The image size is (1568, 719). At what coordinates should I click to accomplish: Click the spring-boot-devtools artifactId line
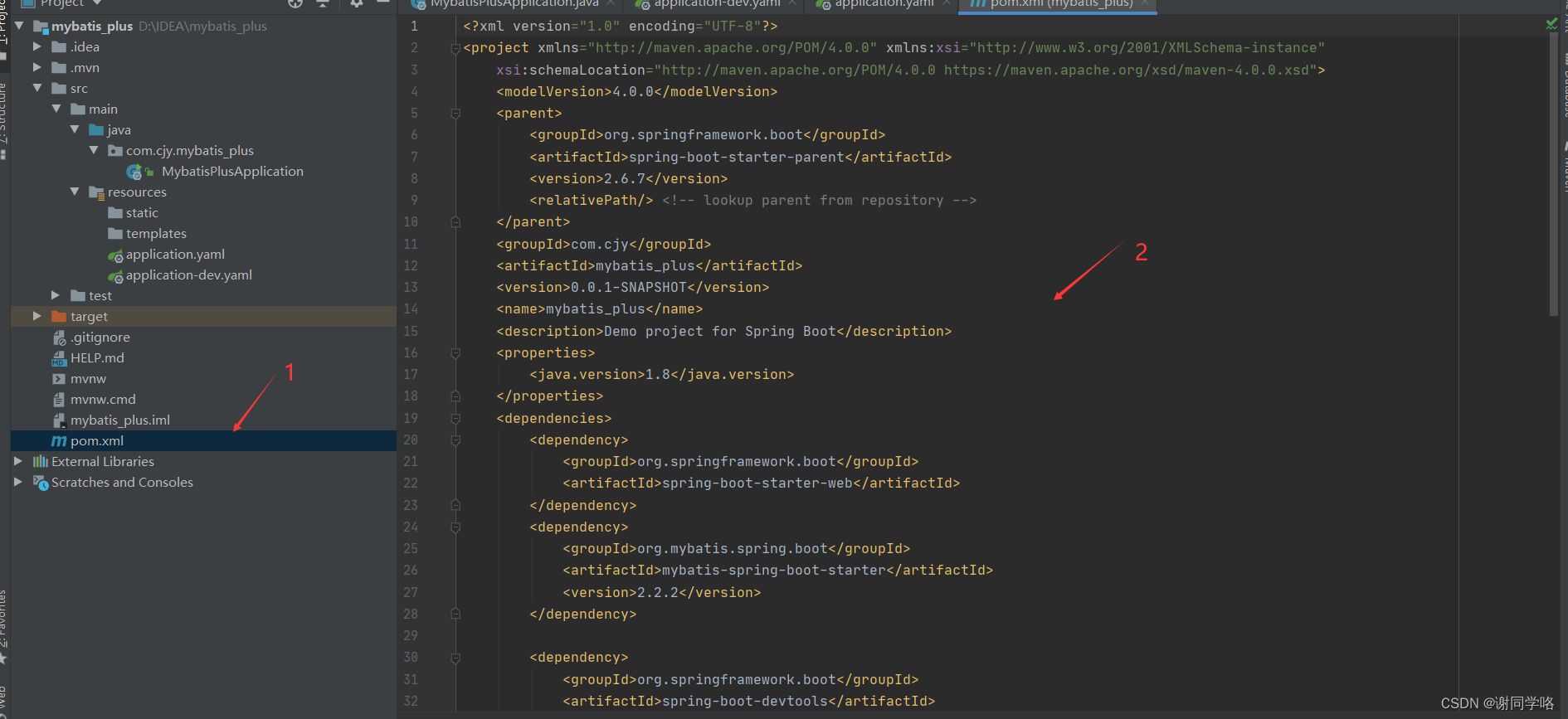(x=748, y=701)
